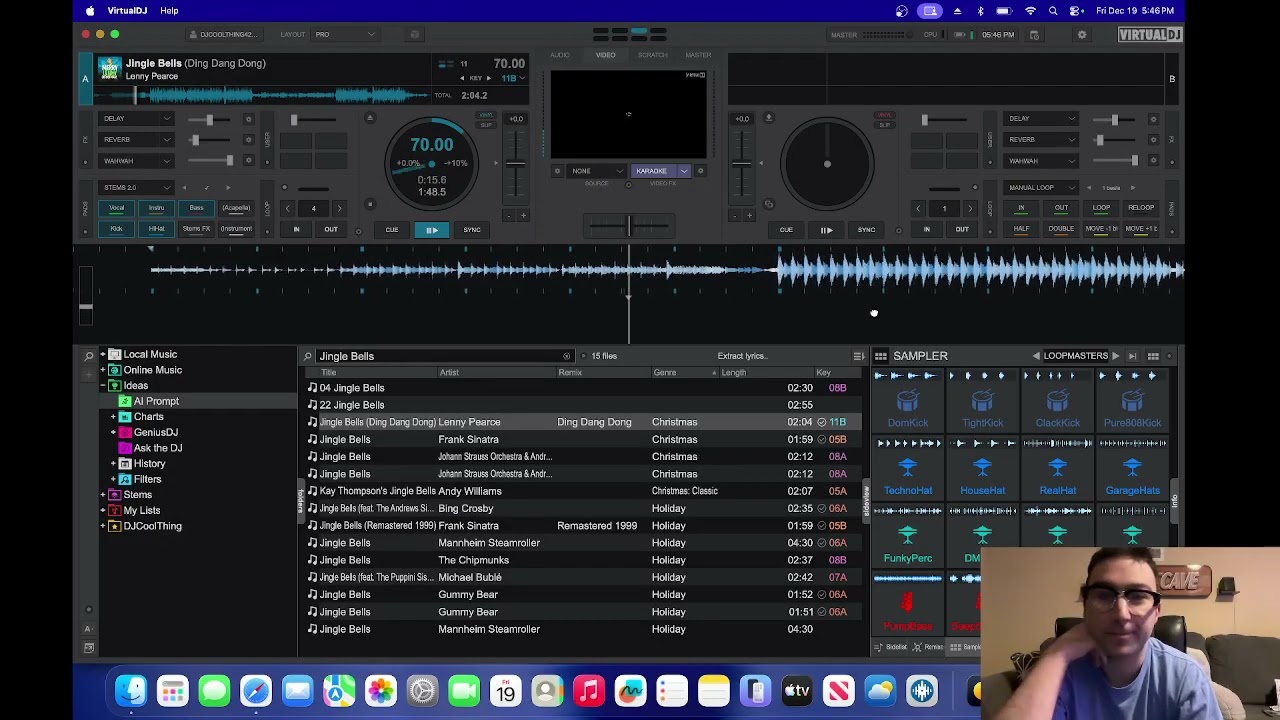Toggle SLIP mode on deck B
This screenshot has width=1280, height=720.
pos(884,125)
